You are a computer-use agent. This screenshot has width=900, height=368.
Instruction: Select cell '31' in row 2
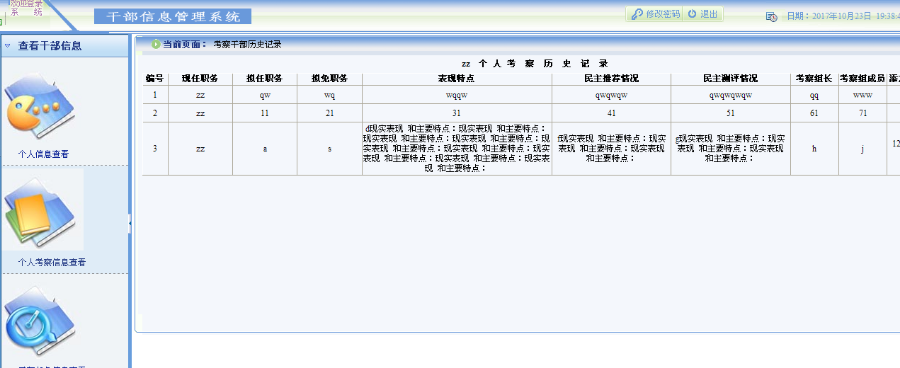point(457,113)
